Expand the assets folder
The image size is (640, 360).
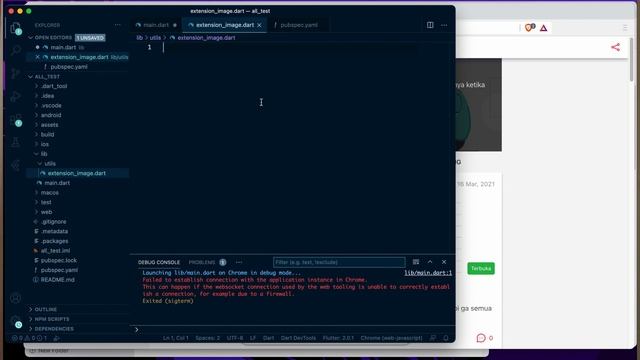49,125
